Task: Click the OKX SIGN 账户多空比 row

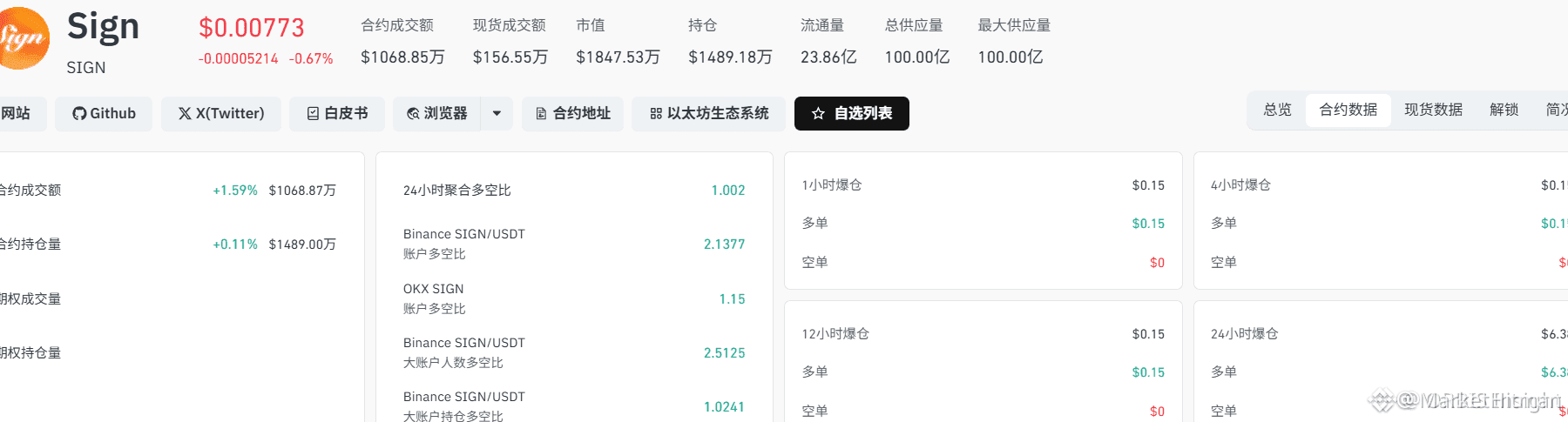Action: (x=574, y=298)
